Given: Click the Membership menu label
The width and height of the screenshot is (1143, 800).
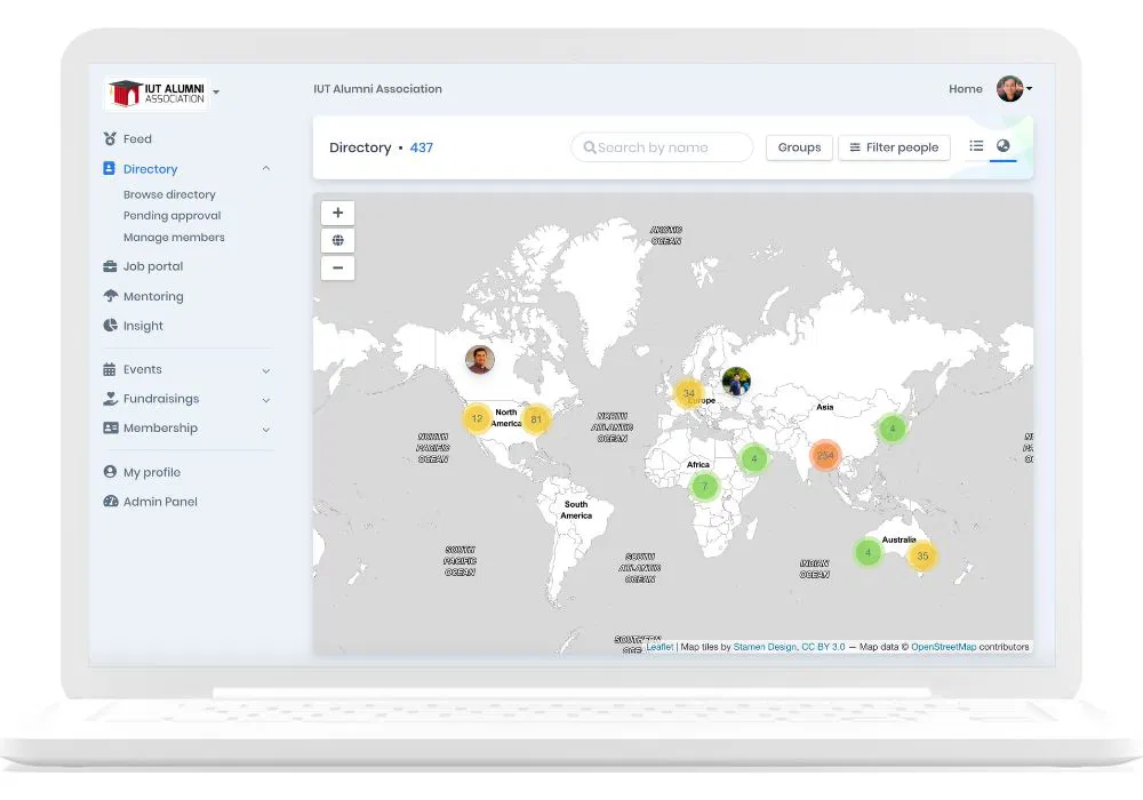Looking at the screenshot, I should (x=160, y=428).
